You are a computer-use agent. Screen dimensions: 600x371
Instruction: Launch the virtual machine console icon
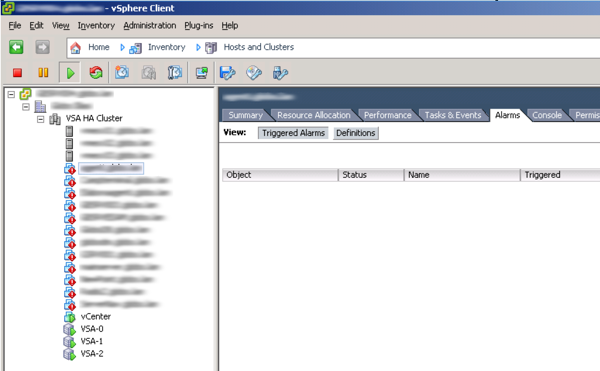[202, 72]
